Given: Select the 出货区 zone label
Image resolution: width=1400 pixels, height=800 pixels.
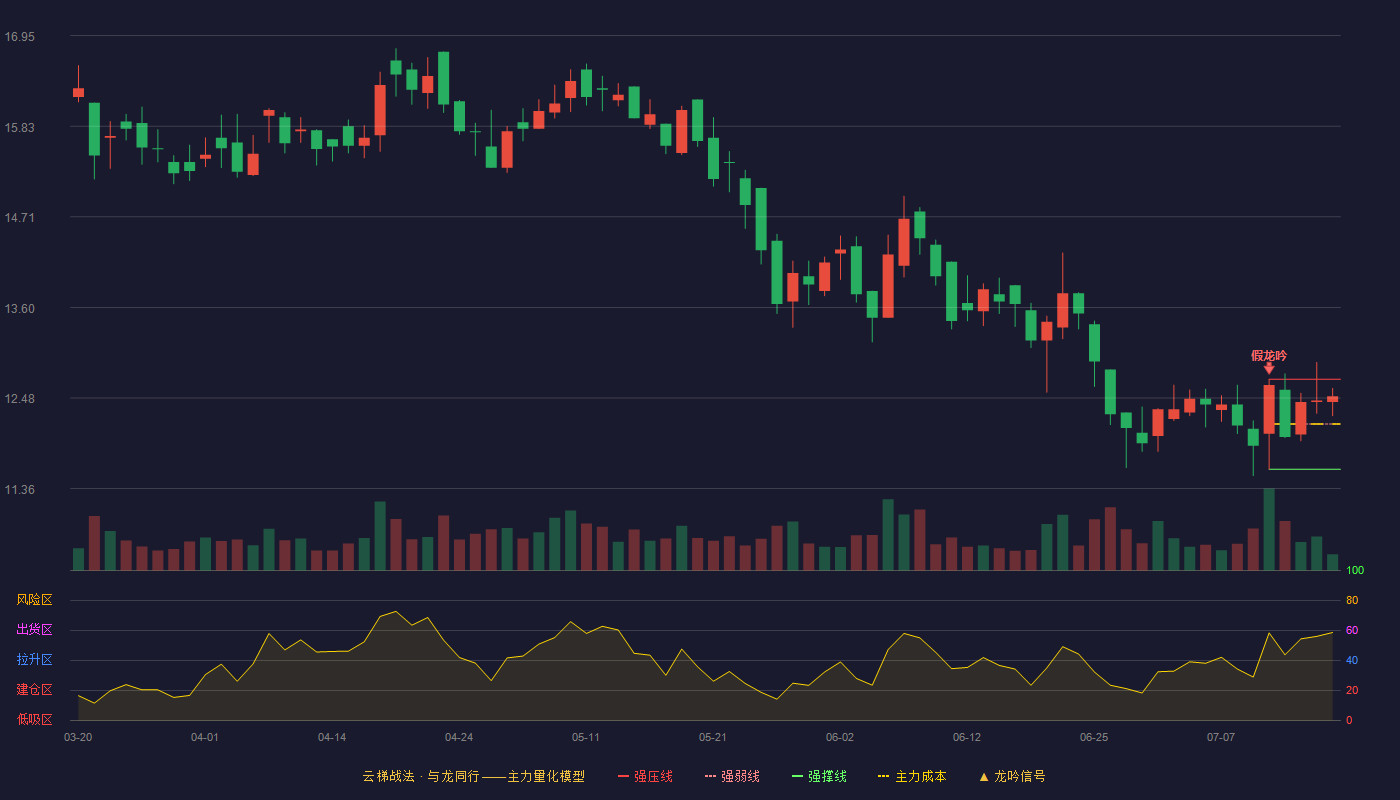Looking at the screenshot, I should [34, 630].
